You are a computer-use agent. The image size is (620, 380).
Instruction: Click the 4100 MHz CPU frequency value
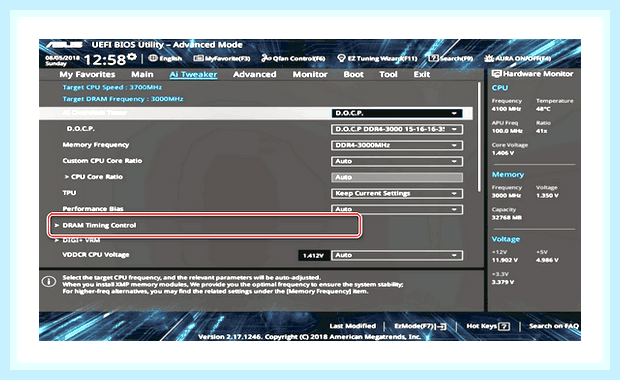click(x=506, y=109)
